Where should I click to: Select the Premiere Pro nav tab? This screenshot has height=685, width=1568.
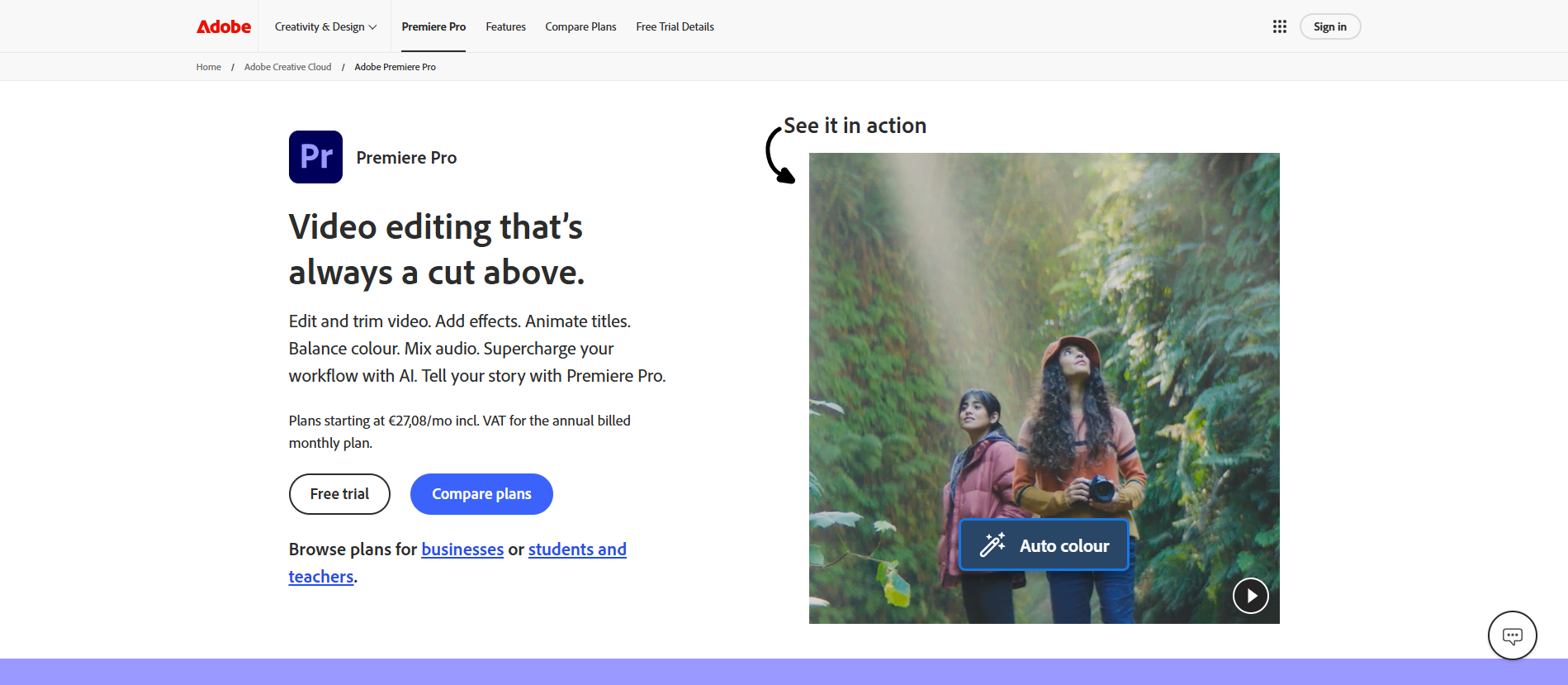click(x=433, y=26)
